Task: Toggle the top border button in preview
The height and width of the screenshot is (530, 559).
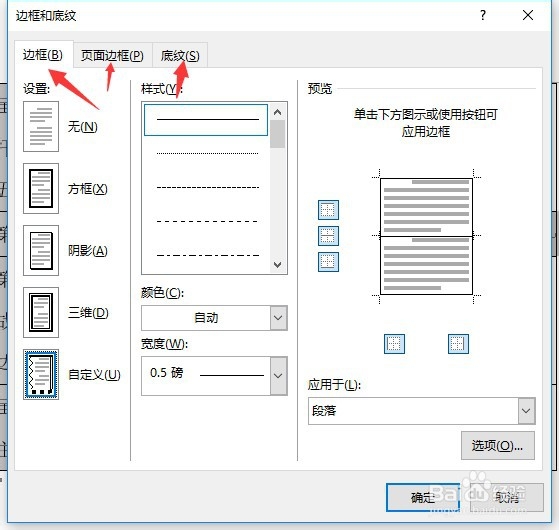Action: [x=328, y=210]
